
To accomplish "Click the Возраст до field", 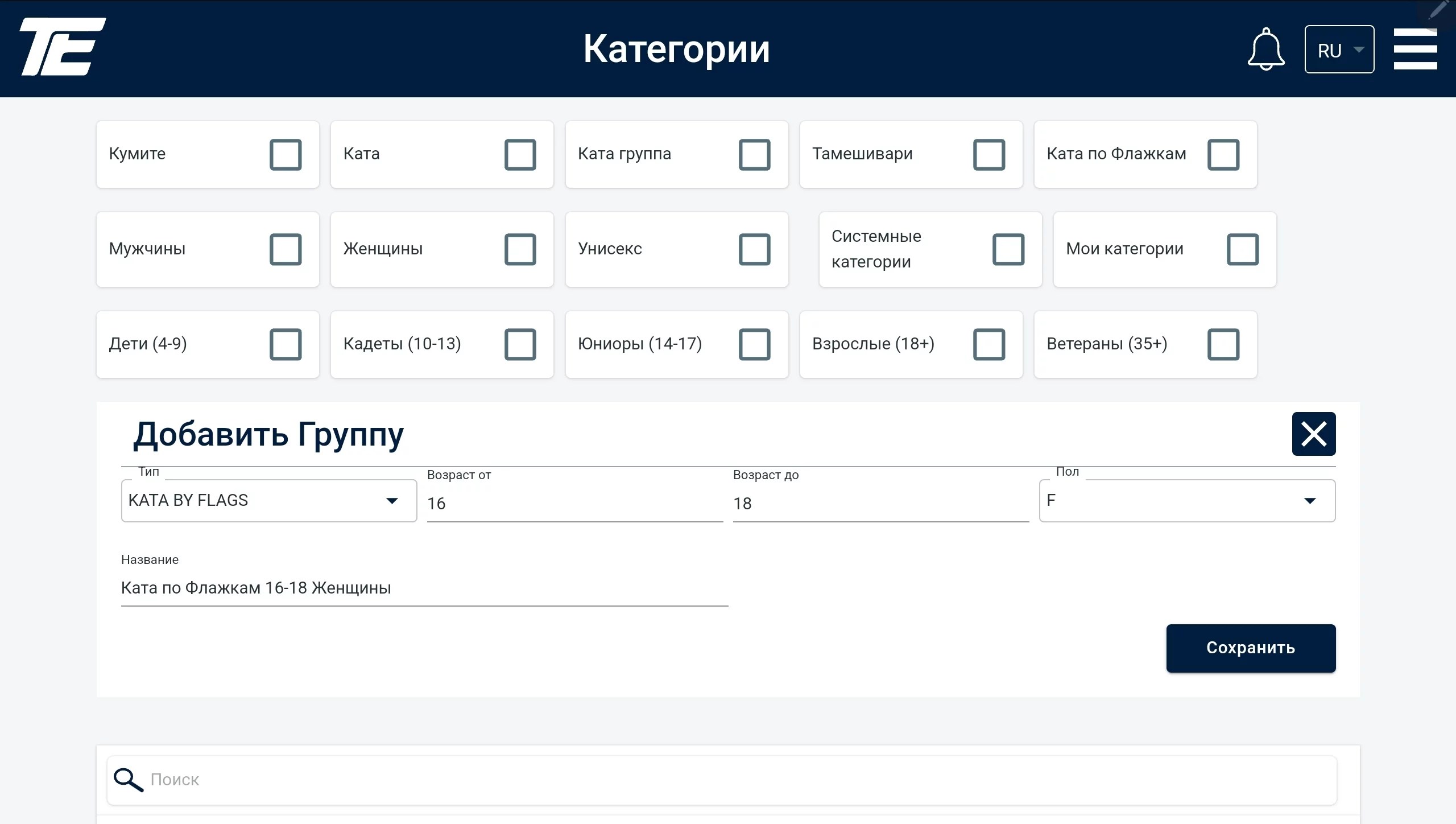I will tap(881, 503).
